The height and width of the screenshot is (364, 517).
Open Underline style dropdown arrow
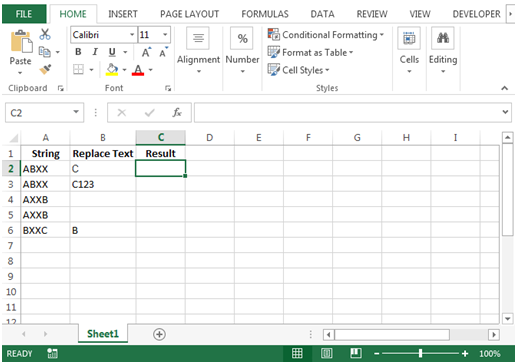125,52
